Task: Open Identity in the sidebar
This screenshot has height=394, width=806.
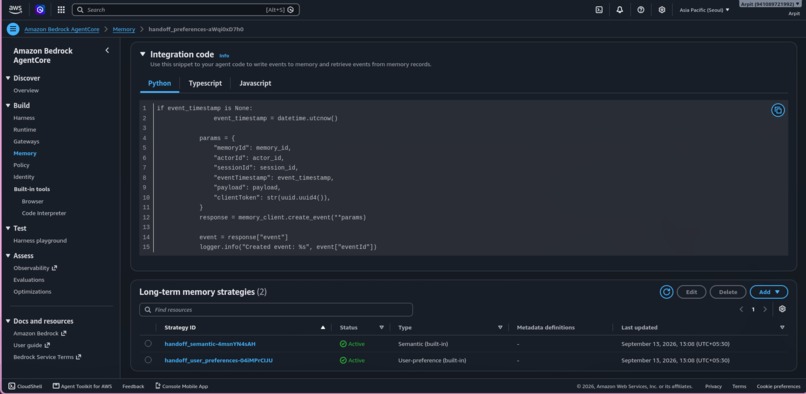Action: (x=24, y=177)
